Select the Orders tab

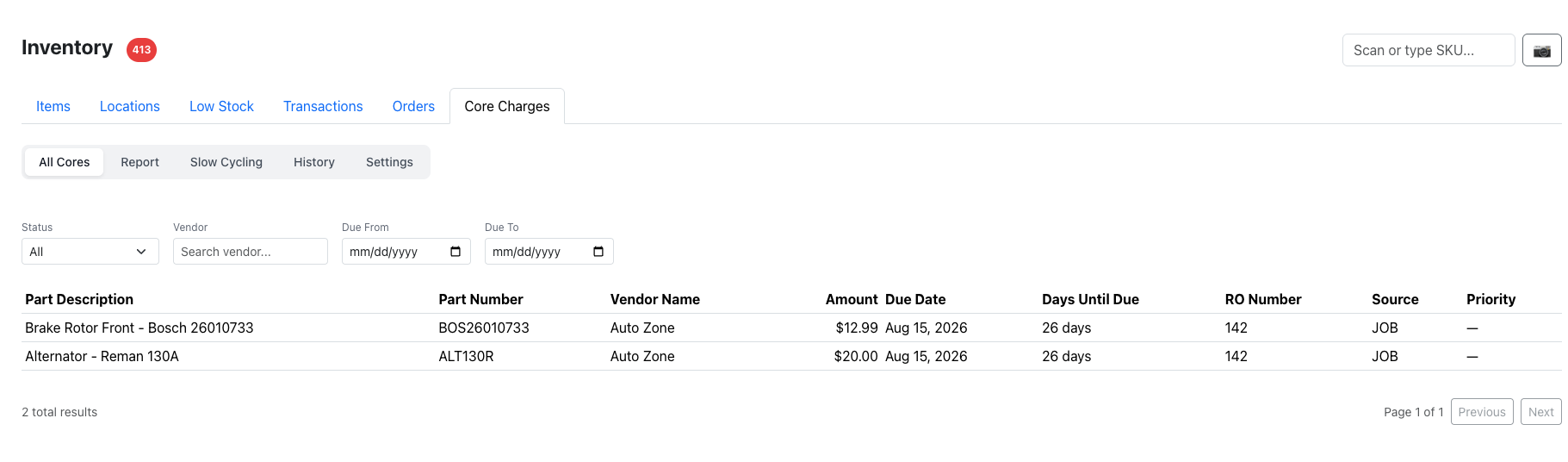pos(413,106)
